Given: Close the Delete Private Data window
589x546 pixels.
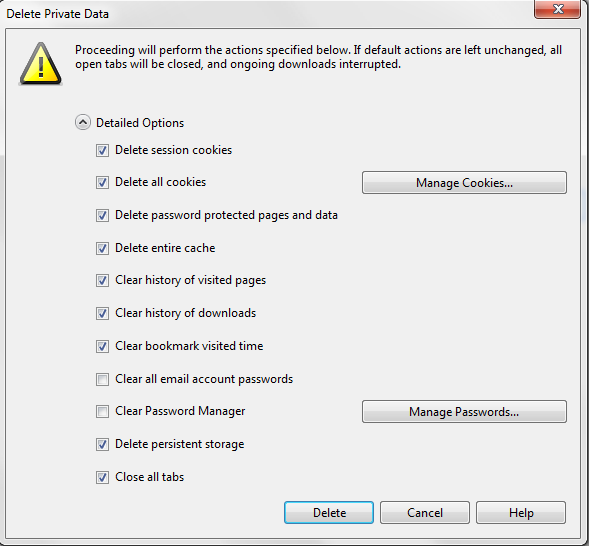Looking at the screenshot, I should point(557,9).
